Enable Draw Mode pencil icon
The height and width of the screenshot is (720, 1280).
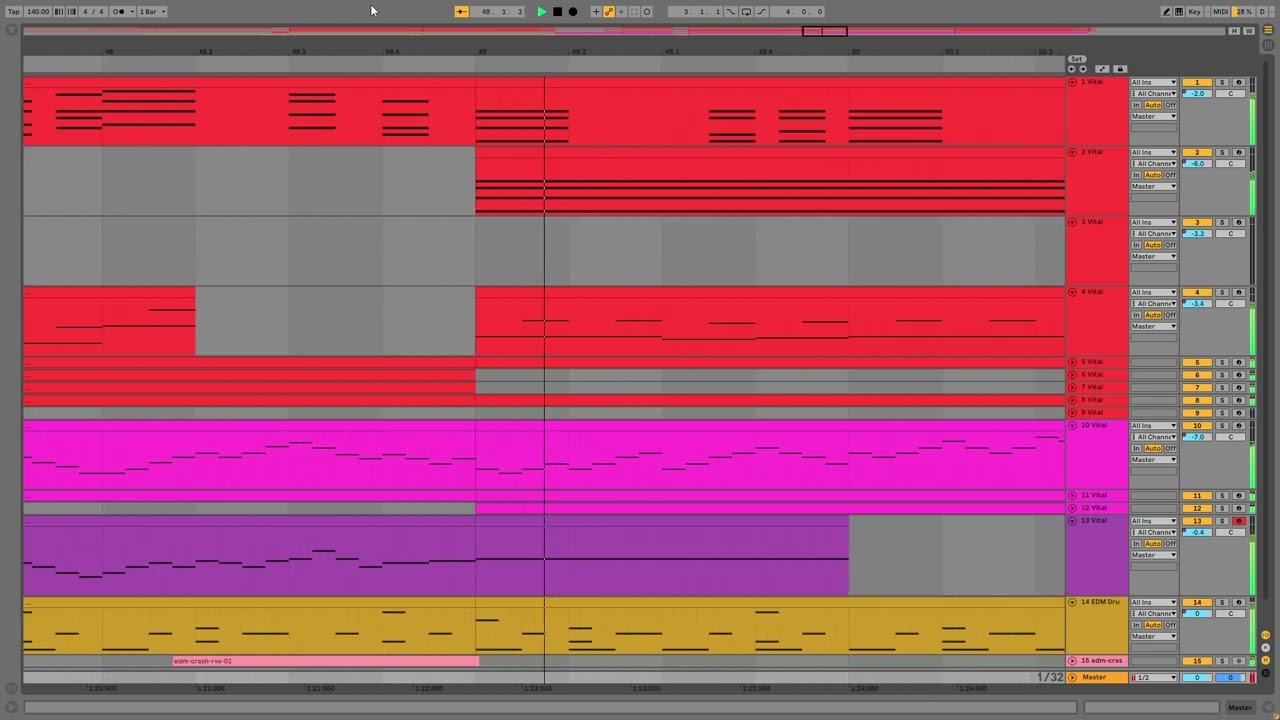1166,12
